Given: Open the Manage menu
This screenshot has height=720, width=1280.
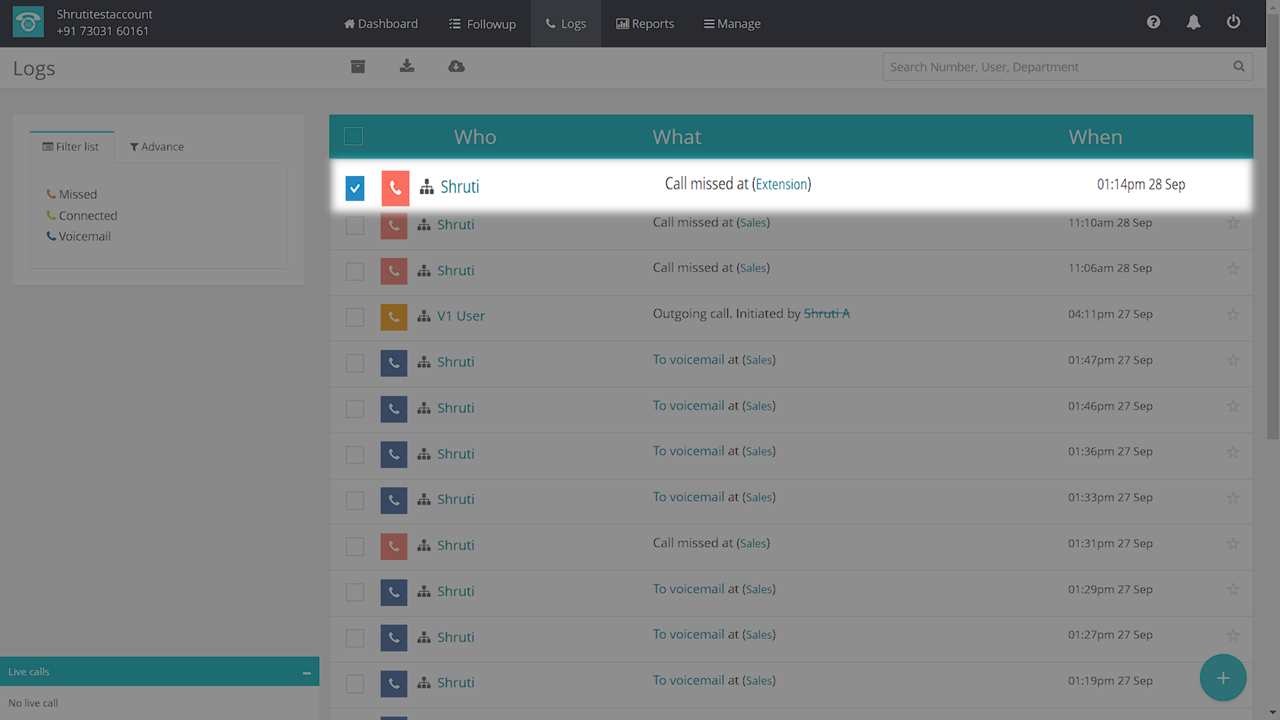Looking at the screenshot, I should tap(732, 24).
